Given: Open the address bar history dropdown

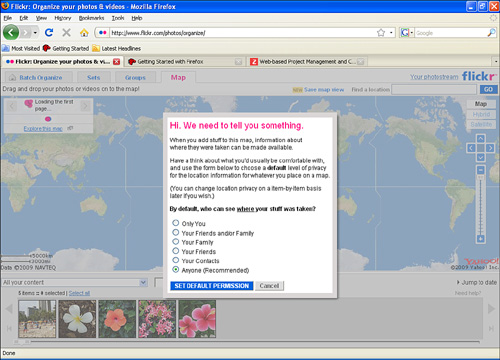Looking at the screenshot, I should click(x=391, y=33).
